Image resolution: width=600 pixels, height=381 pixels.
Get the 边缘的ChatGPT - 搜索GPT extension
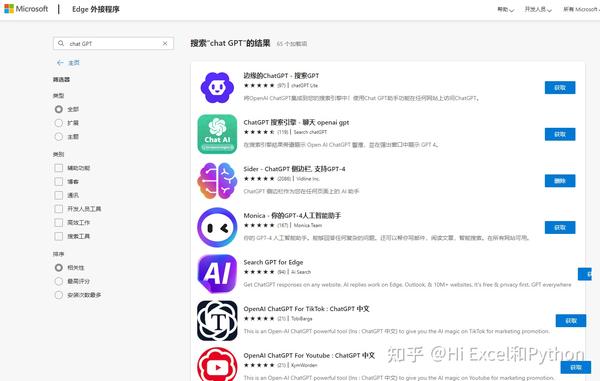(x=560, y=88)
